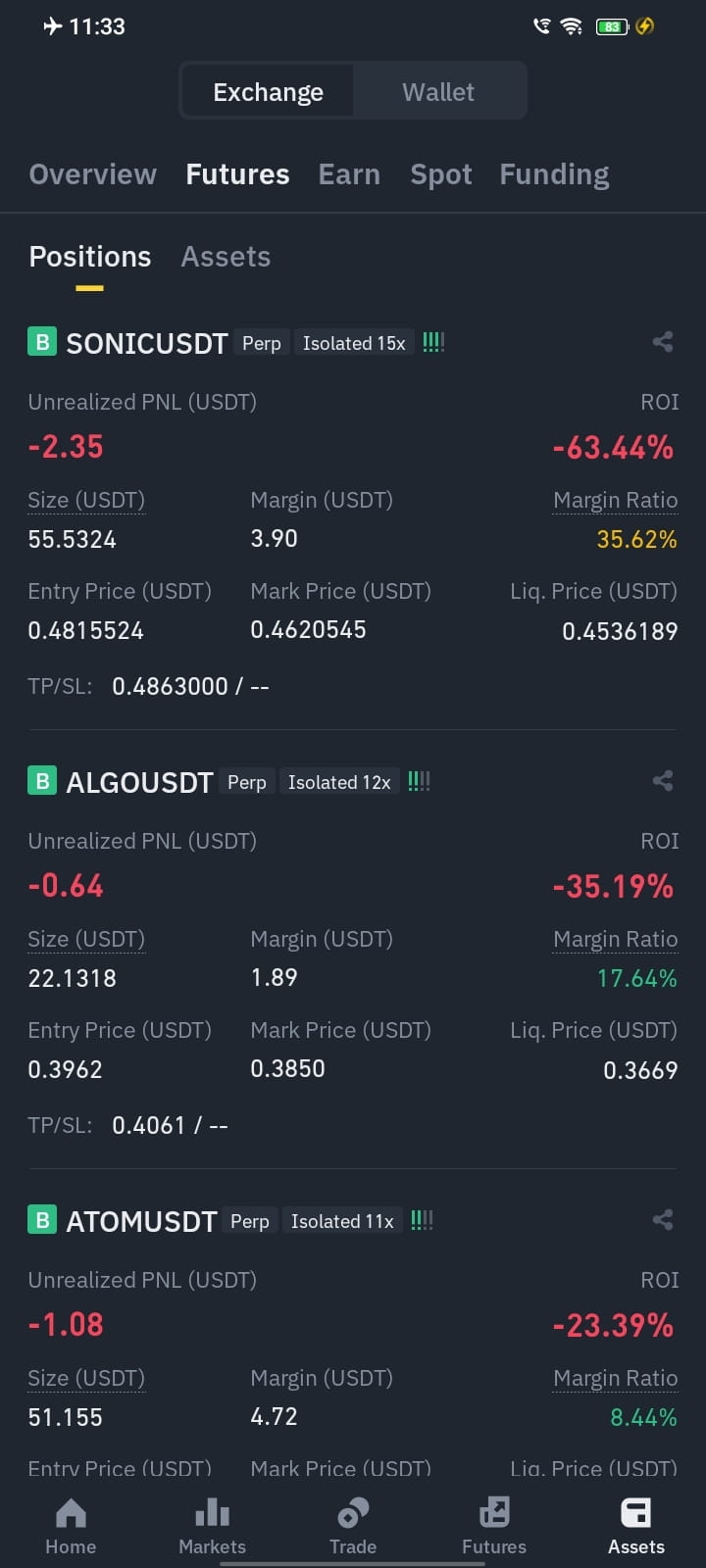
Task: Switch to the Wallet toggle
Action: [x=438, y=92]
